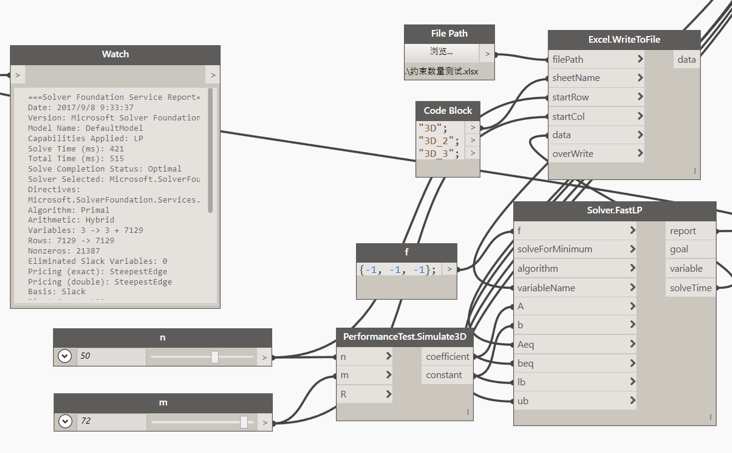Click the coefficient output port
Screen dimensions: 732x453
point(447,356)
